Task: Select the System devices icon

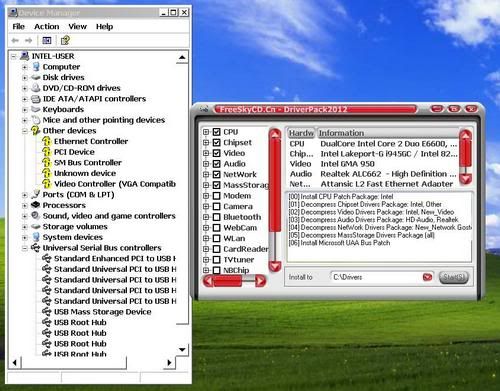Action: (36, 237)
